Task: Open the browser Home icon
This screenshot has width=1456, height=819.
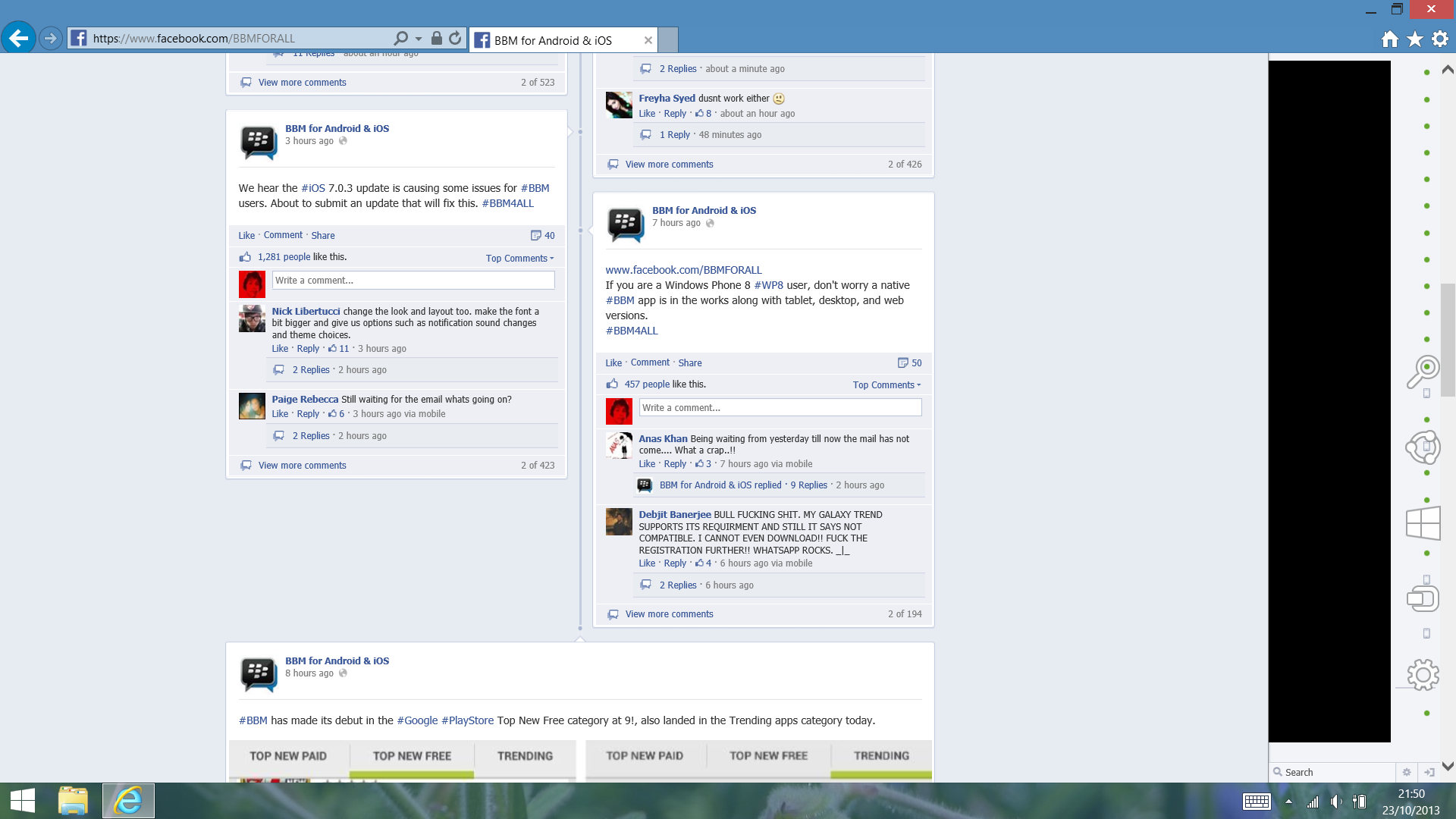Action: click(1389, 39)
